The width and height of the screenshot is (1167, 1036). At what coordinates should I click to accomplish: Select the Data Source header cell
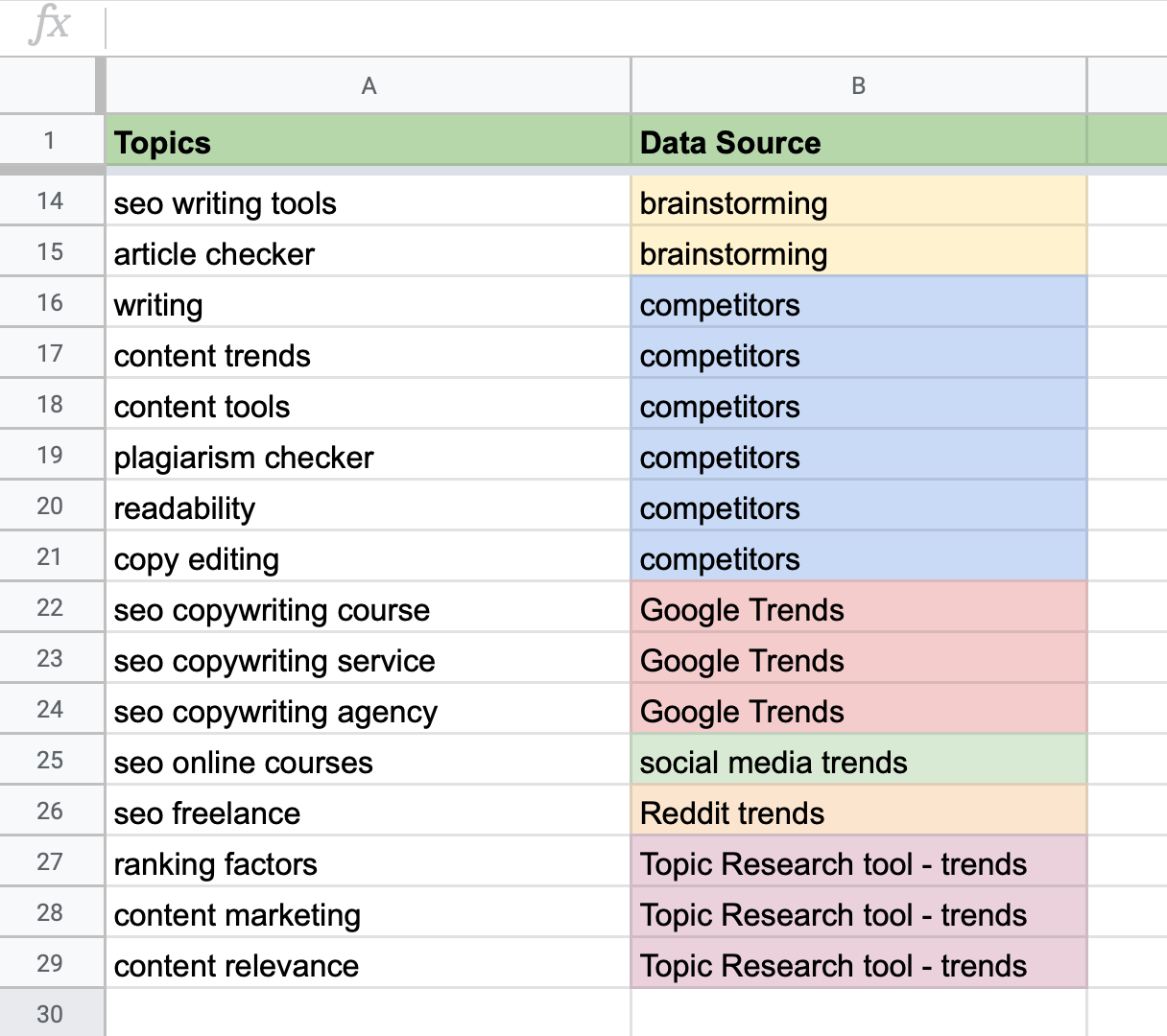[x=858, y=143]
